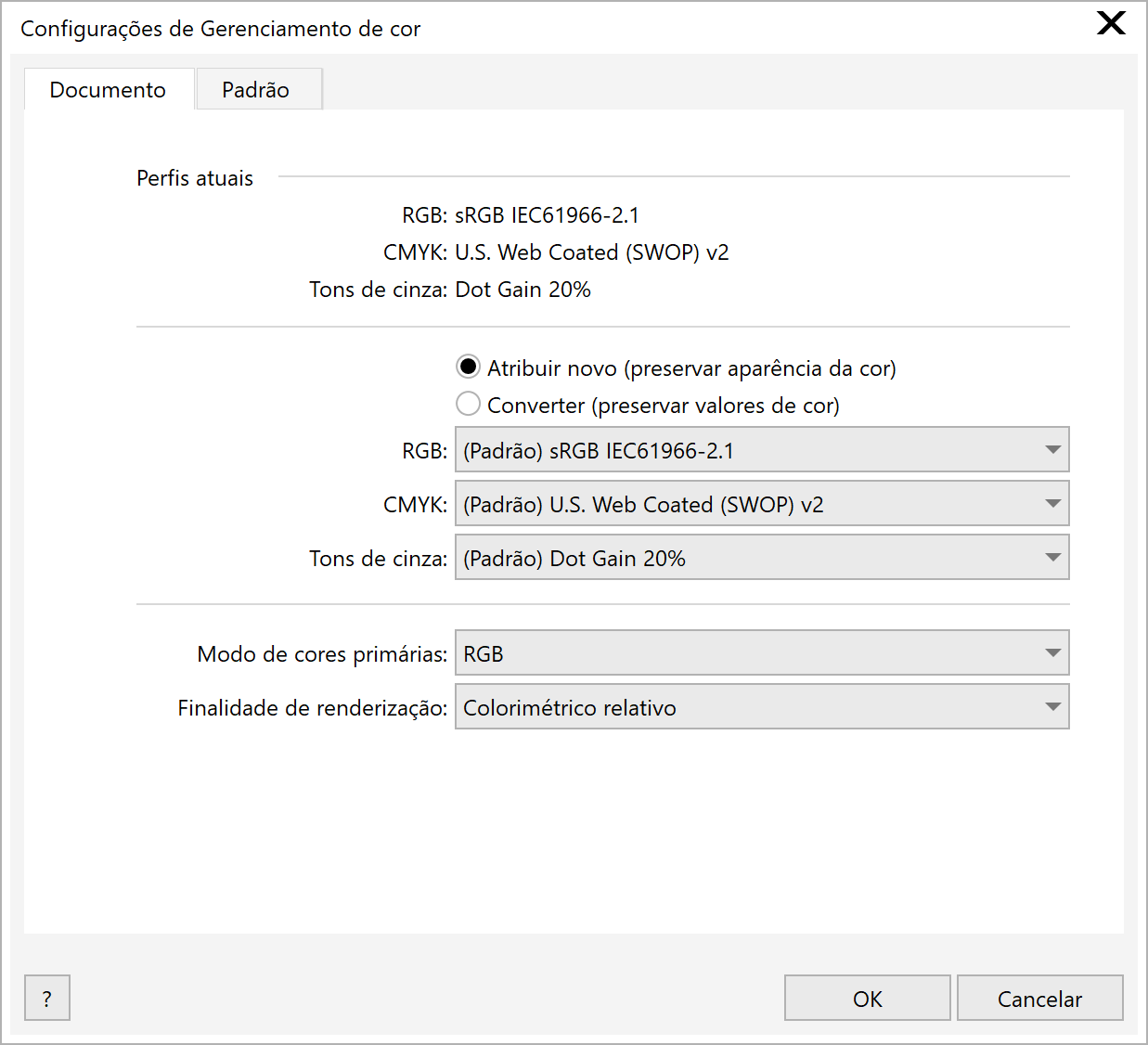Expand the '(Padrão) U.S. Web Coated (SWOP) v2' list
The width and height of the screenshot is (1148, 1045).
tap(742, 504)
